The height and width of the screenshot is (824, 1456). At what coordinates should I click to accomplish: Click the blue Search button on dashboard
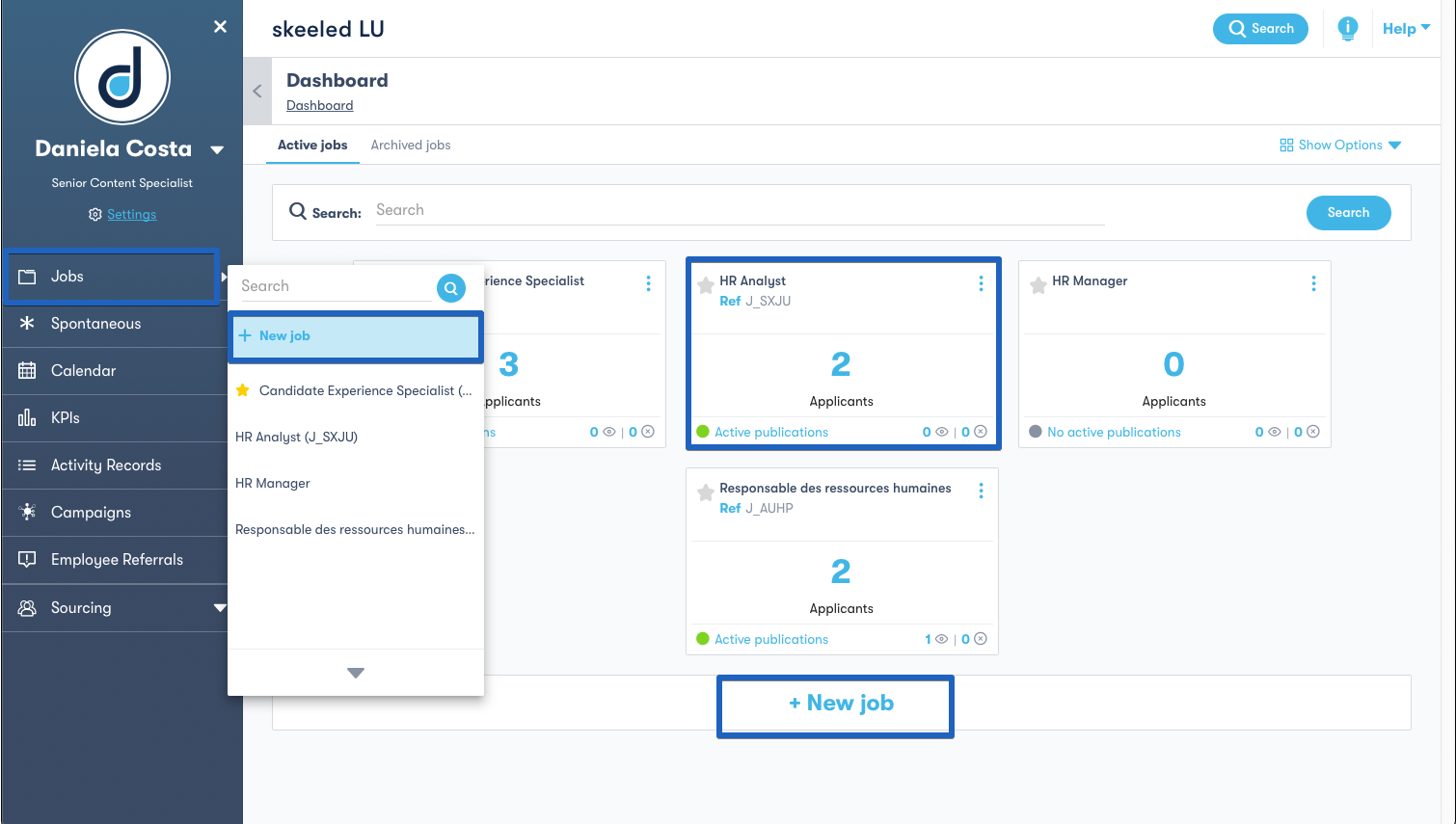(1348, 213)
